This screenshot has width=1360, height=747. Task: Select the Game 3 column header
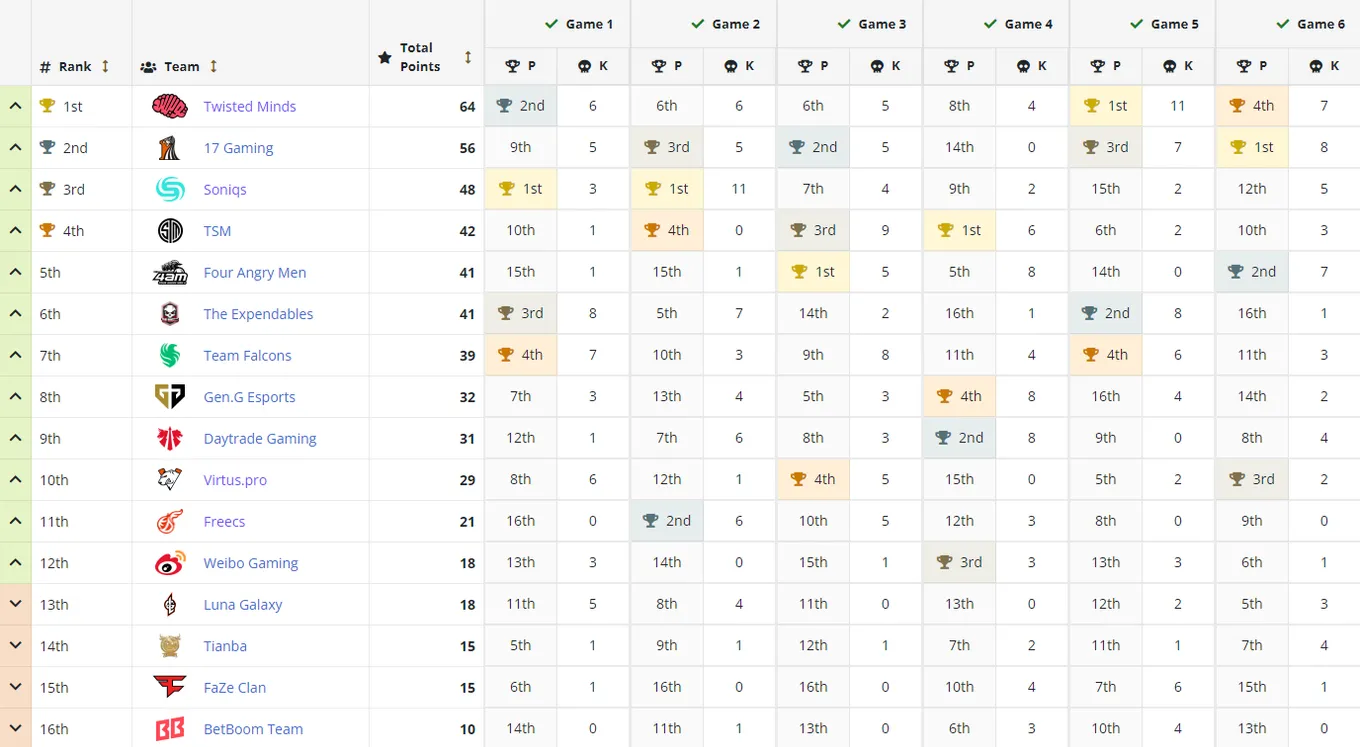850,24
